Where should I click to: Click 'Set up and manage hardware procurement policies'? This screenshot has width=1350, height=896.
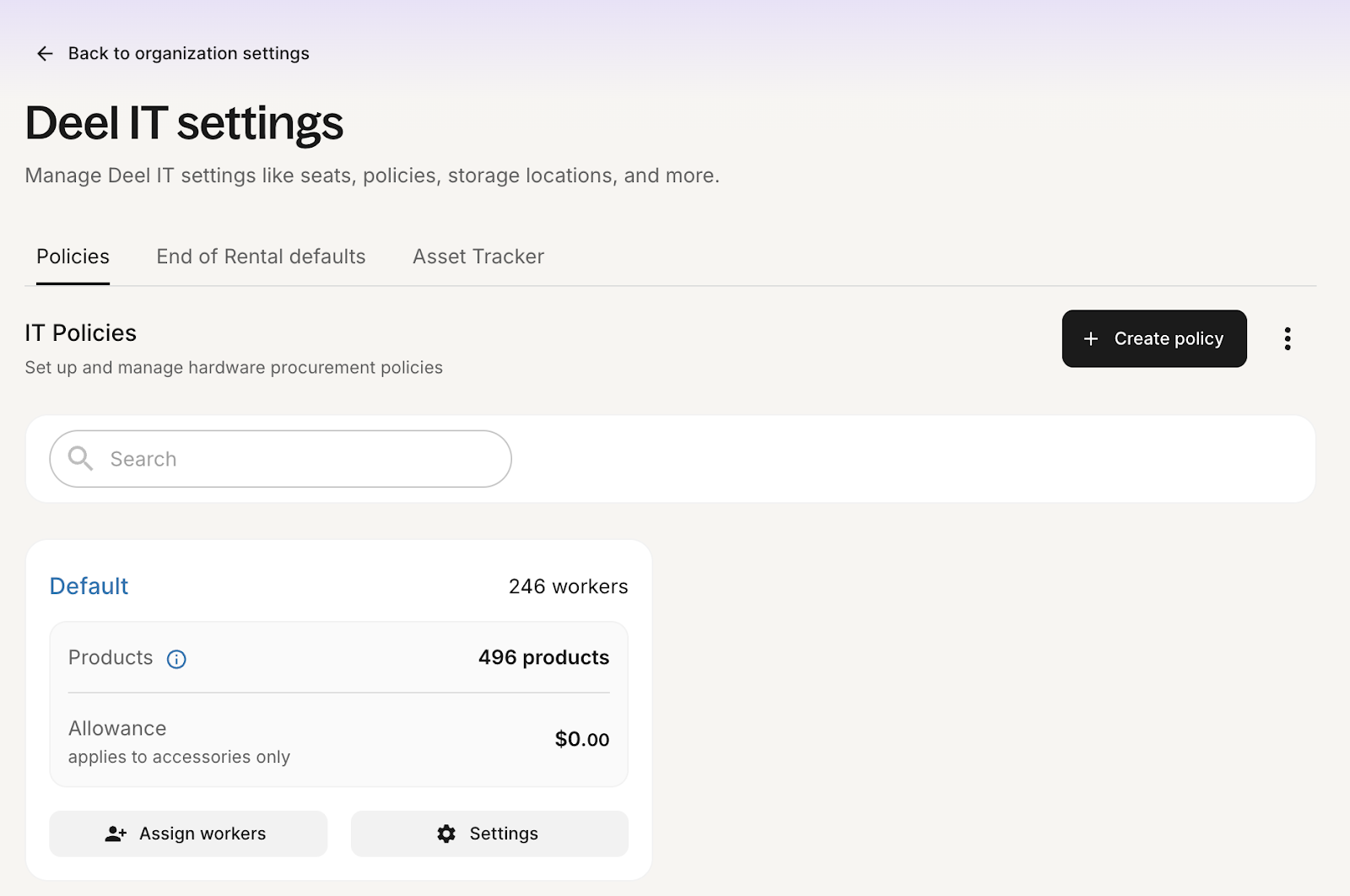point(234,368)
